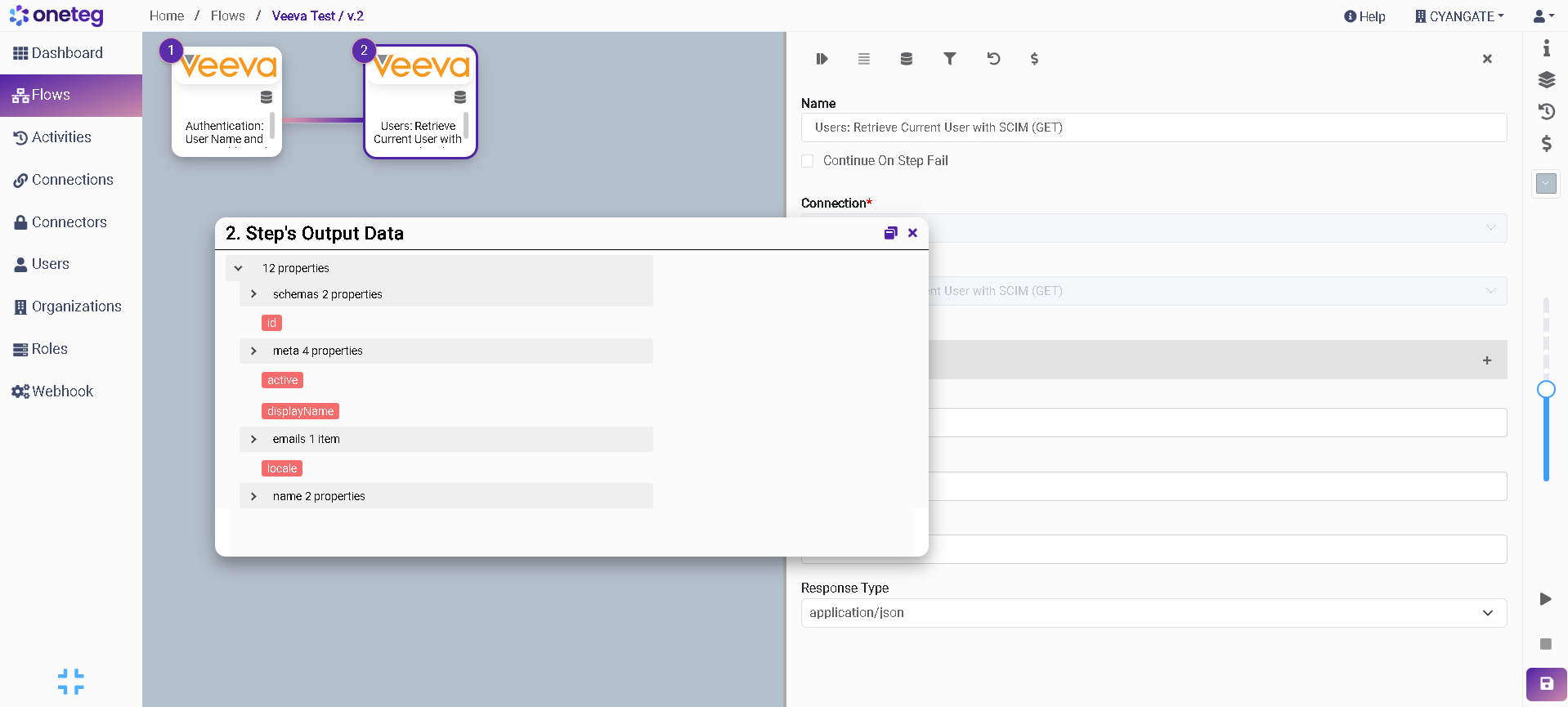The image size is (1568, 707).
Task: Run the flow with the play icon
Action: [1545, 599]
